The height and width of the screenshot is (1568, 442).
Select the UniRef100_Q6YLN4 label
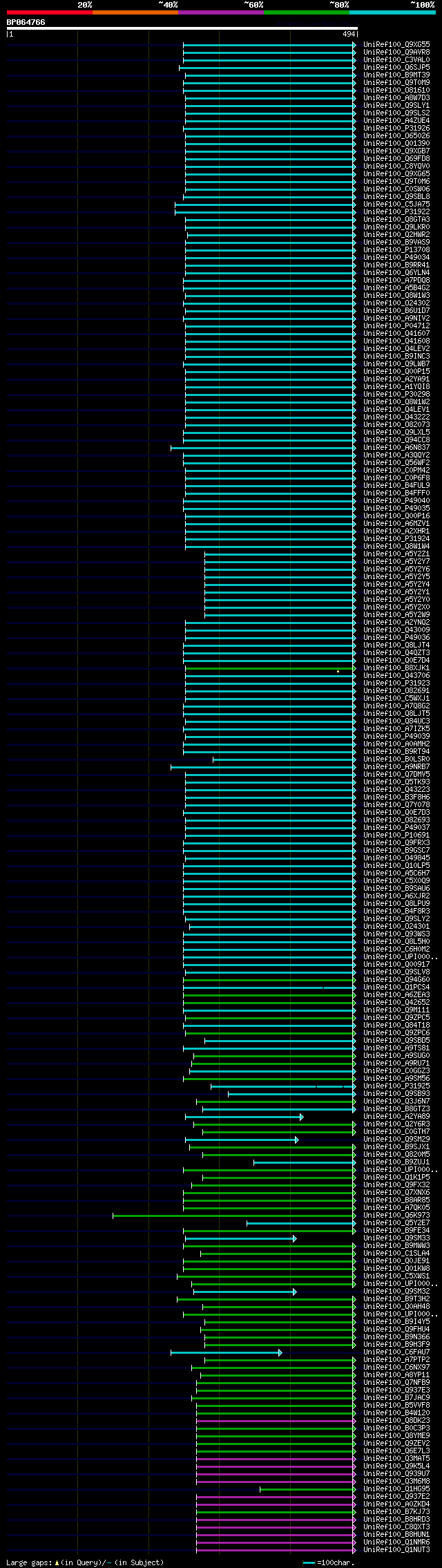click(x=396, y=272)
